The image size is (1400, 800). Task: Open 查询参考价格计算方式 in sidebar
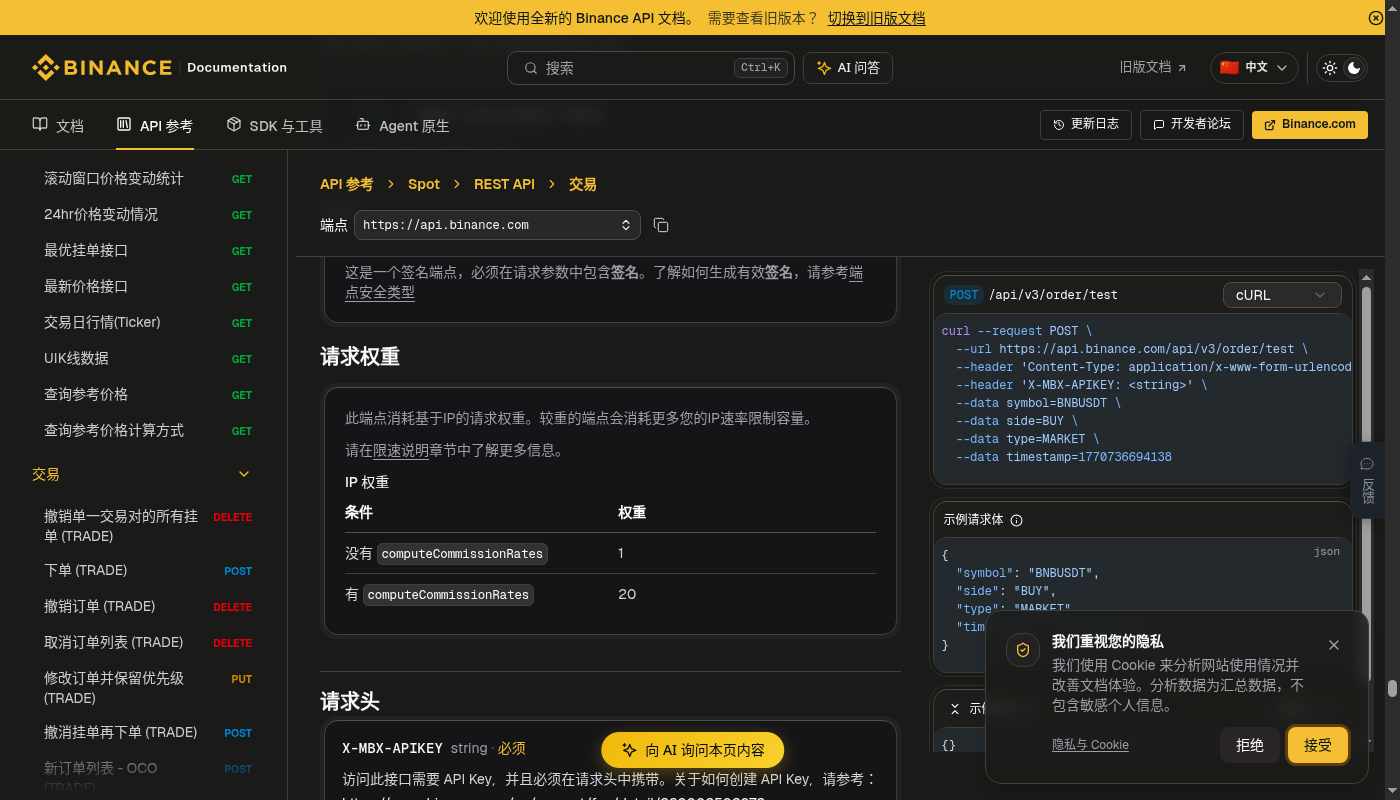148,430
